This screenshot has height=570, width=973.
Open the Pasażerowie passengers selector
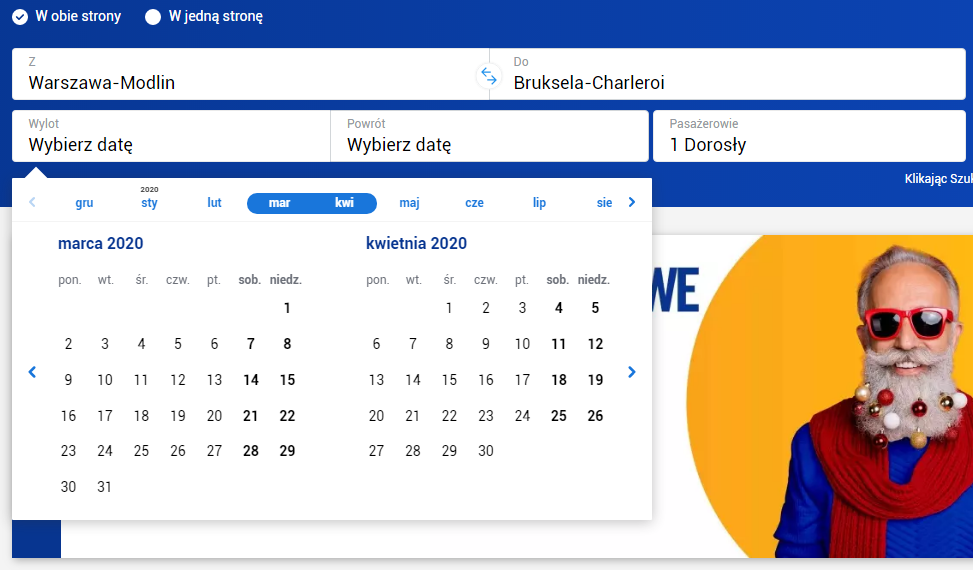(x=809, y=136)
